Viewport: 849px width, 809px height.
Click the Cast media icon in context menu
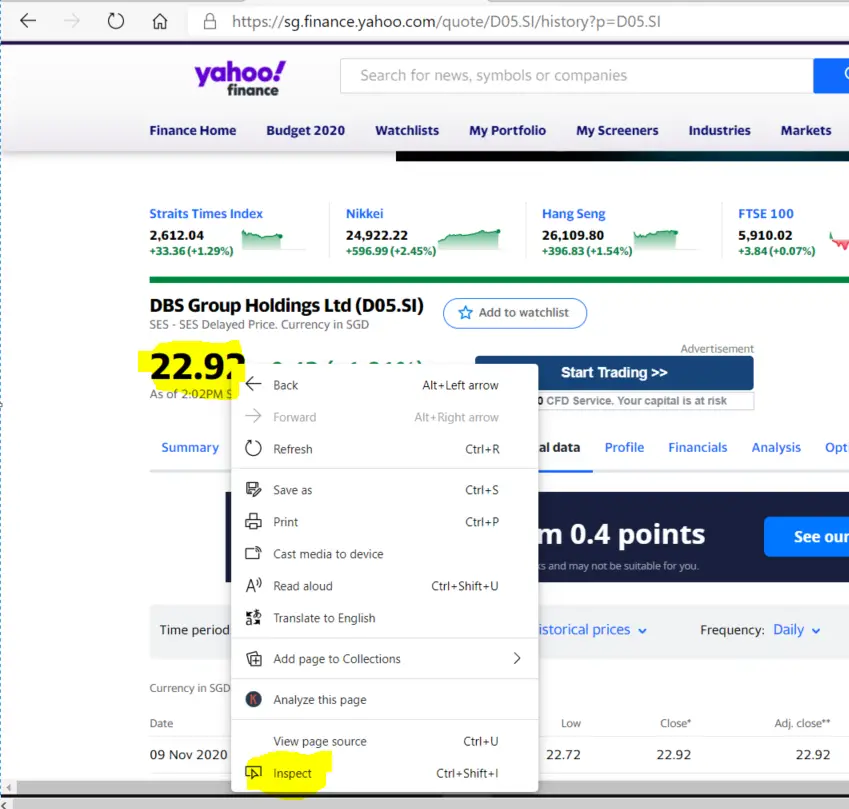[253, 553]
